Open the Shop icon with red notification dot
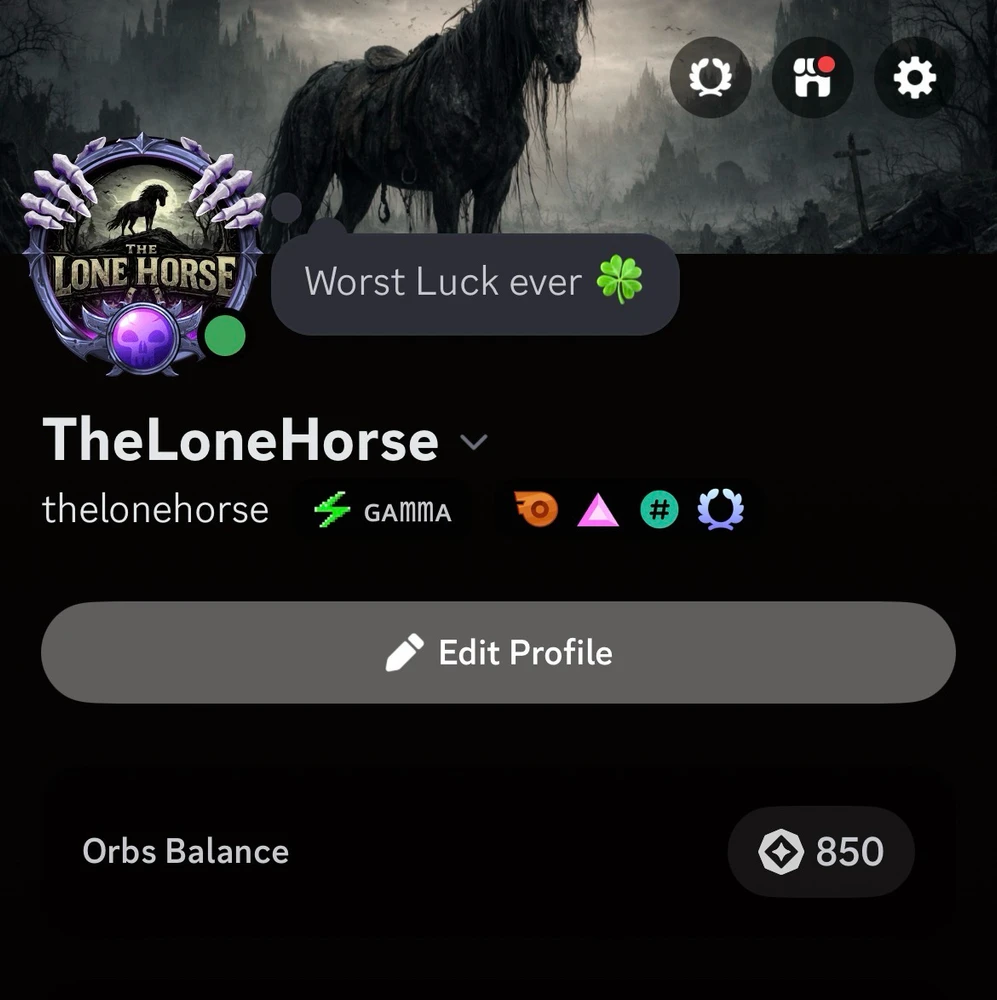997x1000 pixels. 812,78
